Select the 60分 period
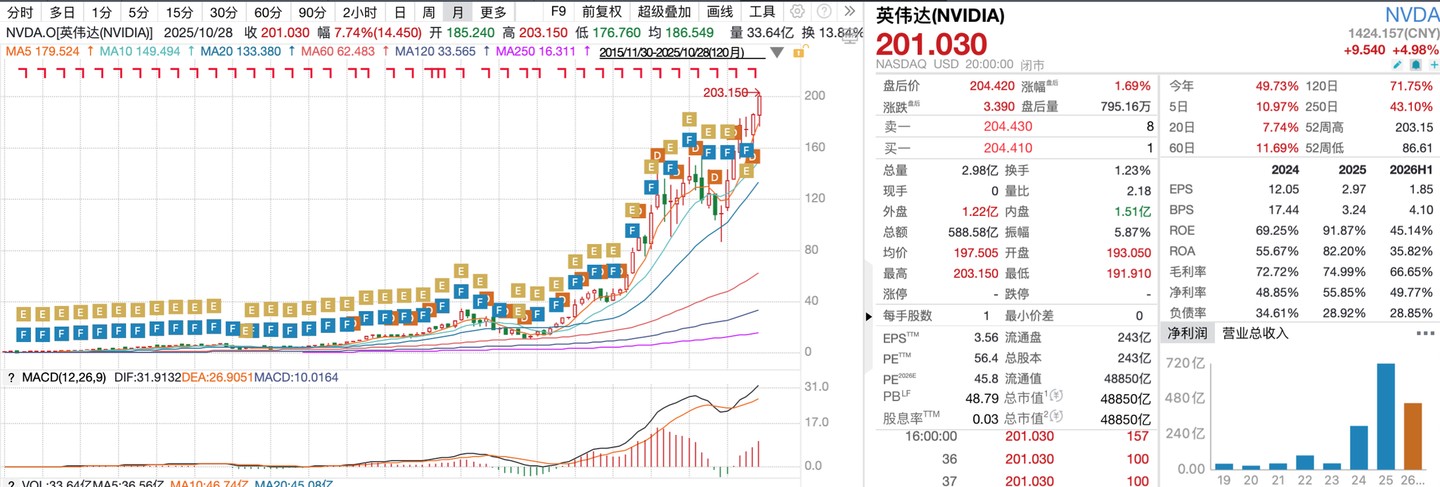 (267, 13)
